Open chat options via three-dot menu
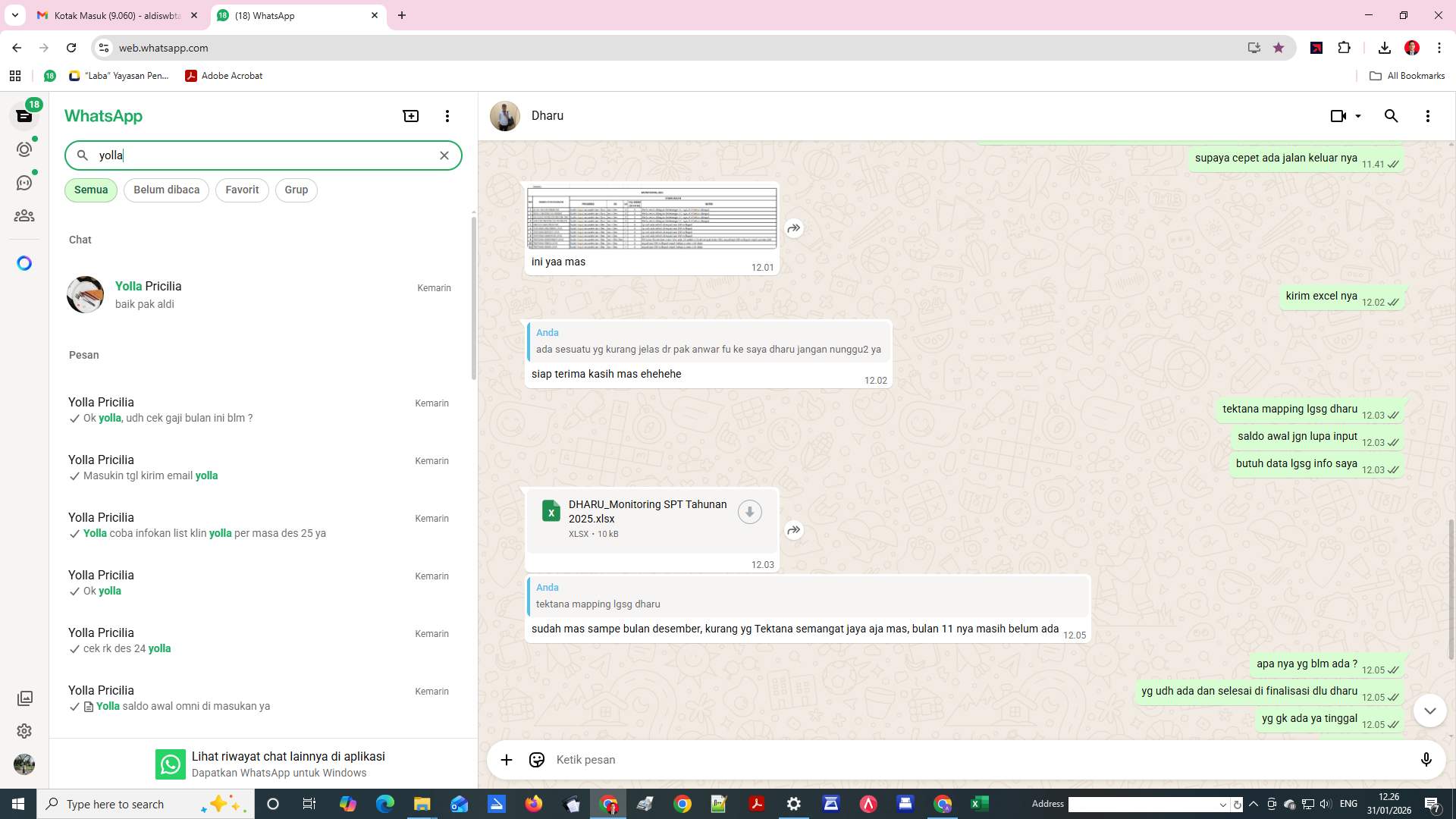The height and width of the screenshot is (819, 1456). (1428, 115)
